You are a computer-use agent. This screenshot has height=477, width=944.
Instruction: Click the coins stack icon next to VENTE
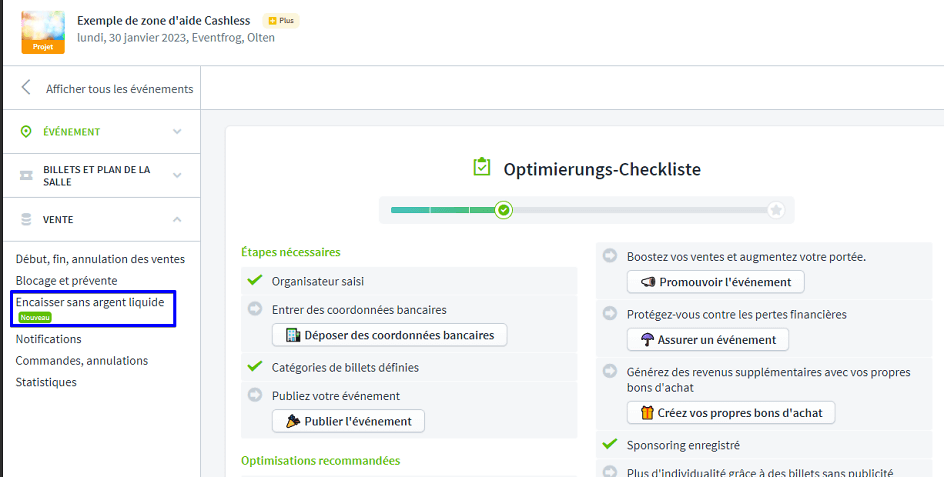coord(26,219)
